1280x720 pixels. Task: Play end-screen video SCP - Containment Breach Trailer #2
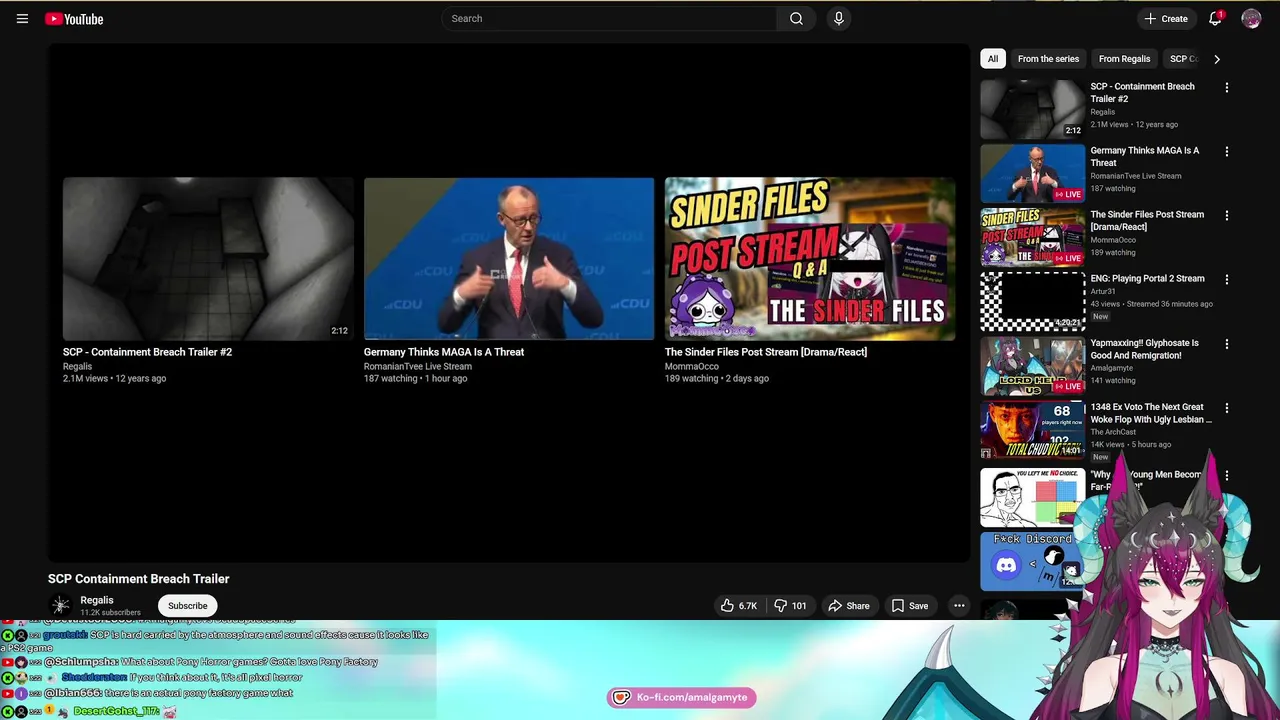tap(208, 259)
